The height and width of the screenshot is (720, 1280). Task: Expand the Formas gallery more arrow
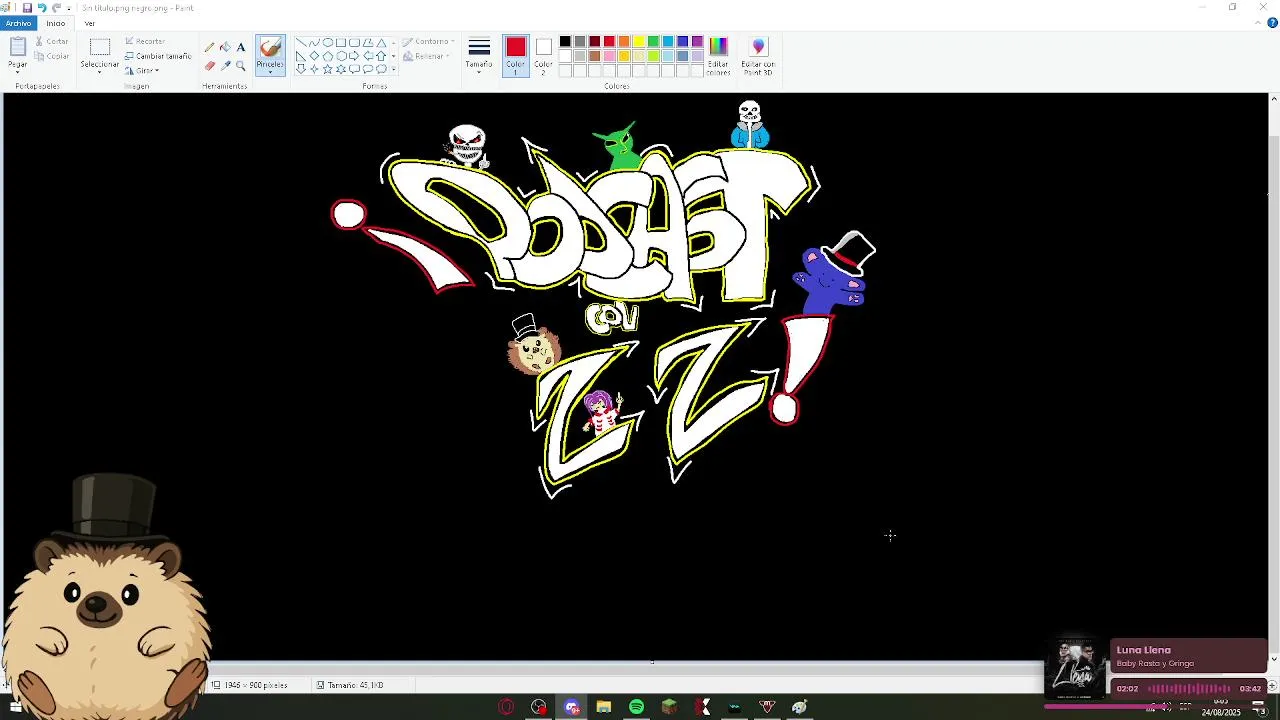coord(393,69)
